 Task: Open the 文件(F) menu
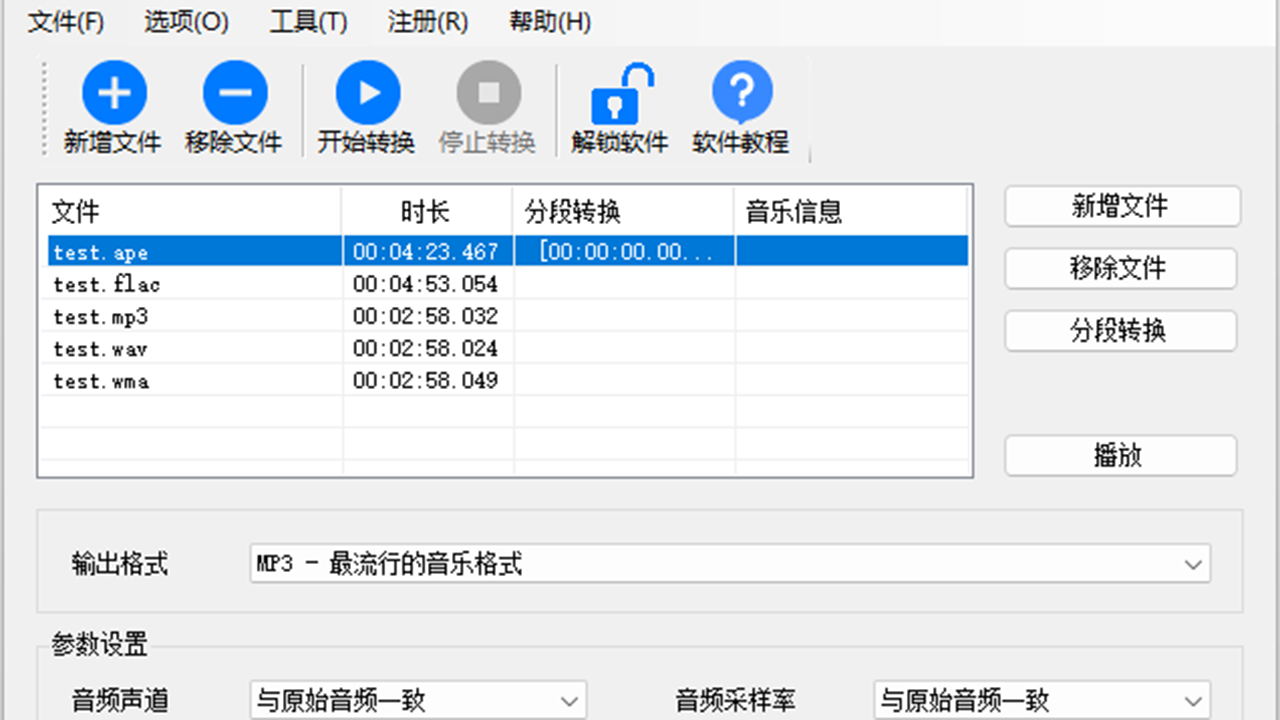click(66, 22)
